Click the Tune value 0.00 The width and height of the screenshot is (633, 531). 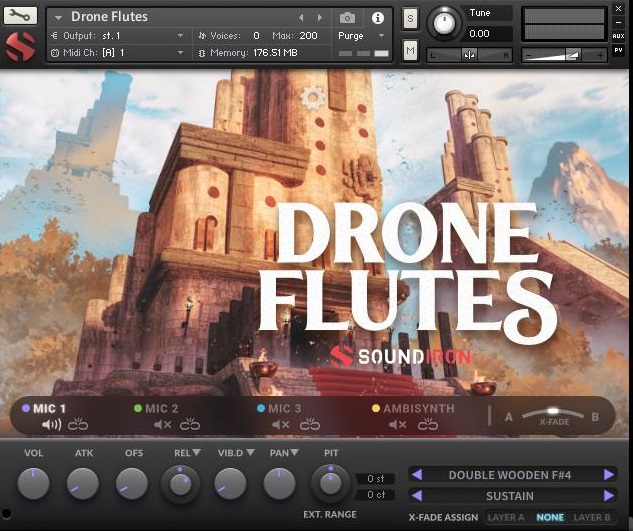pyautogui.click(x=479, y=34)
